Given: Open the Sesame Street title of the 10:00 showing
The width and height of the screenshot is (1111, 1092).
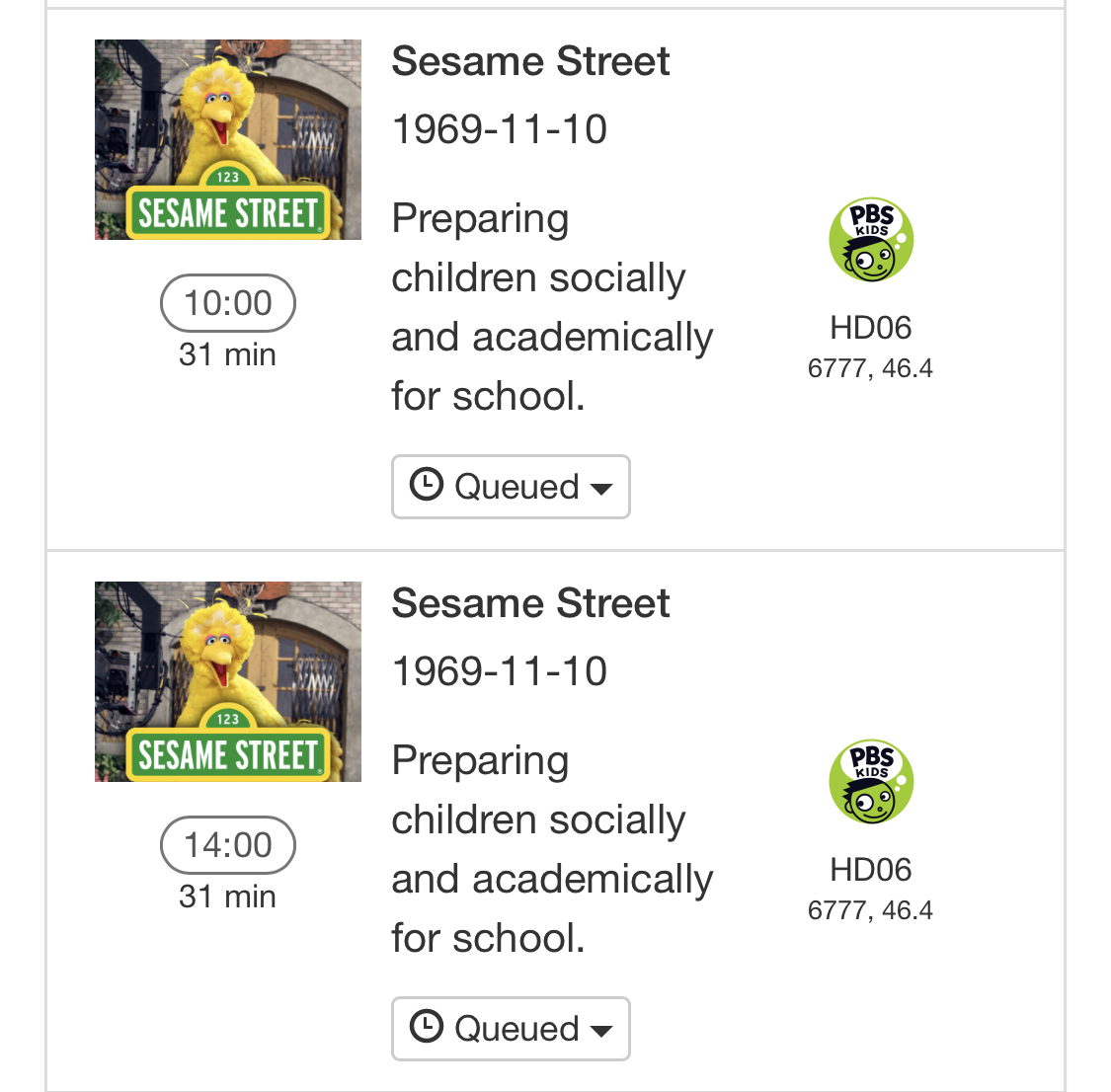Looking at the screenshot, I should (530, 61).
